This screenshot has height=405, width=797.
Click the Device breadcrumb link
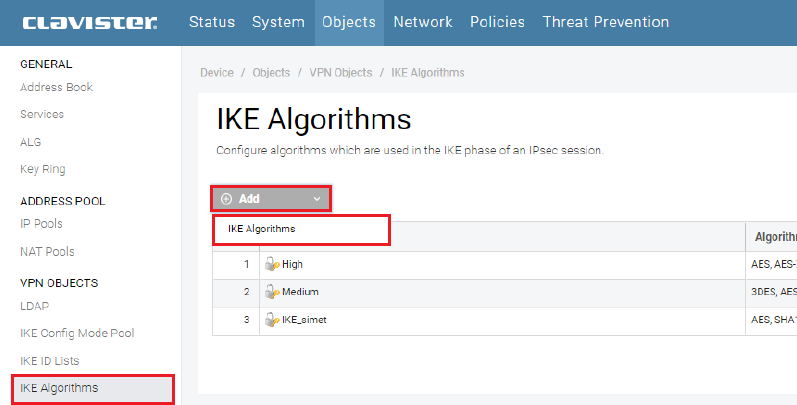[x=216, y=73]
